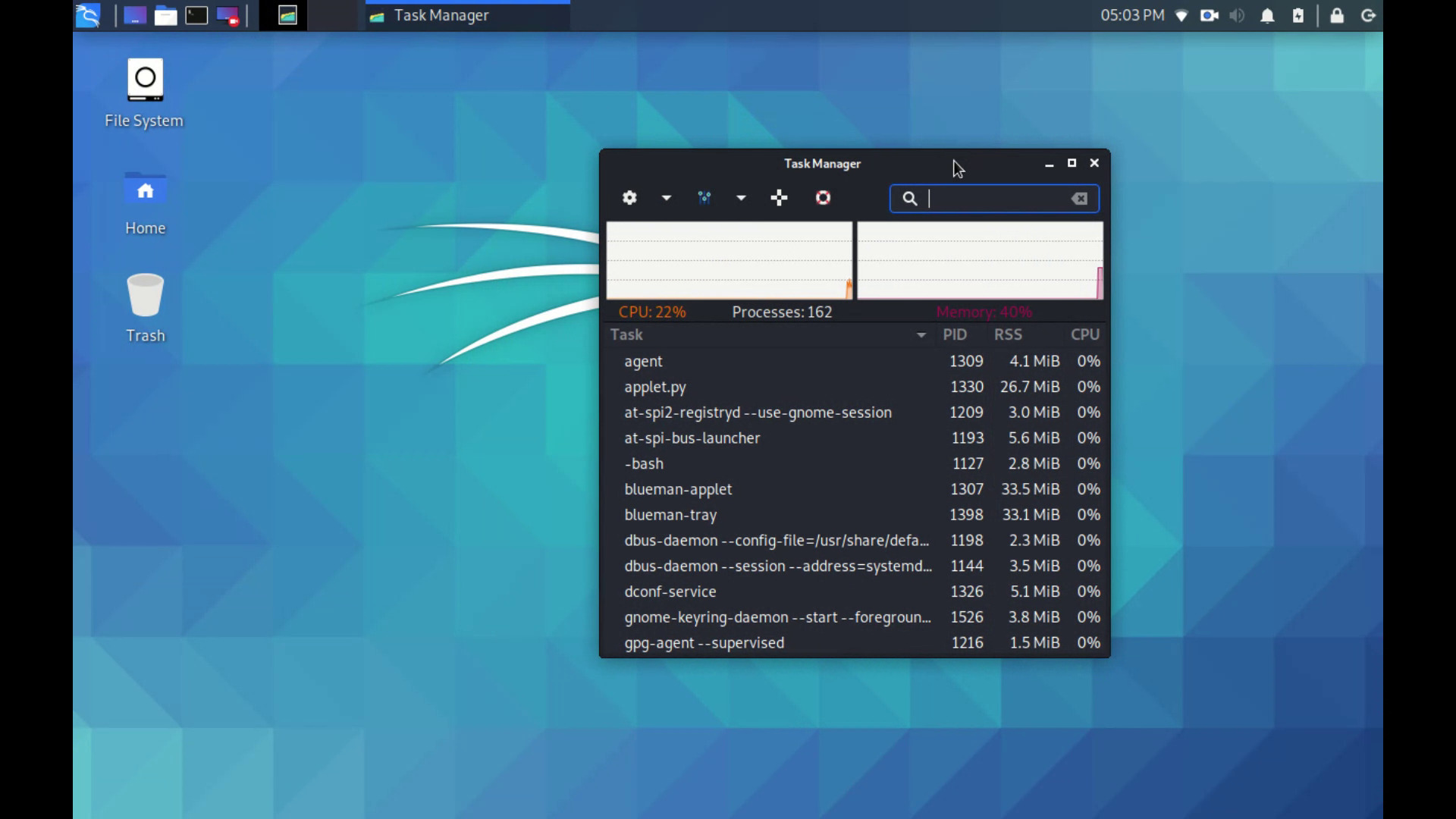Sort processes by the CPU column header
Image resolution: width=1456 pixels, height=819 pixels.
(x=1084, y=334)
